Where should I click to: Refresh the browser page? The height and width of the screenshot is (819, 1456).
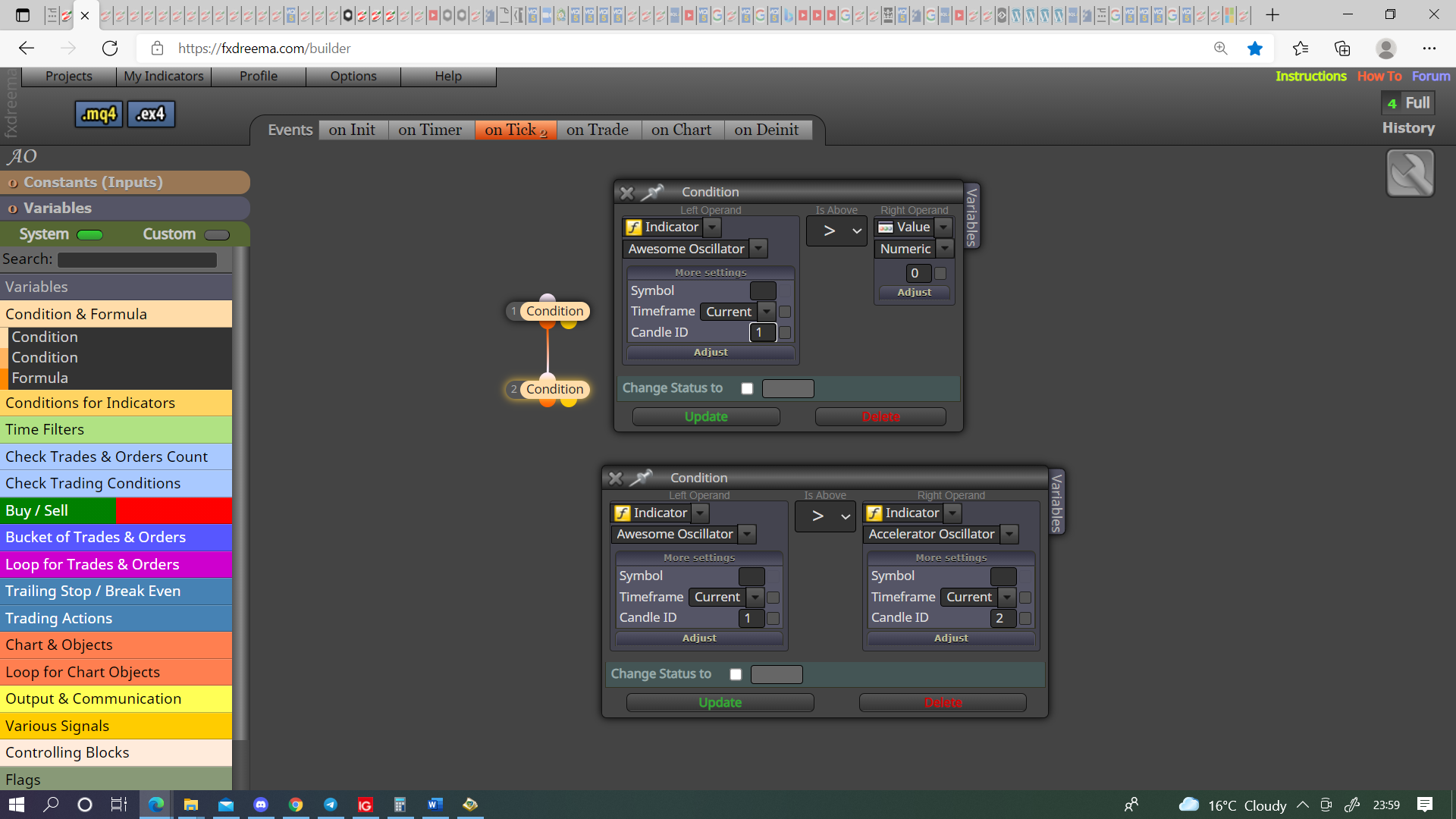coord(110,49)
